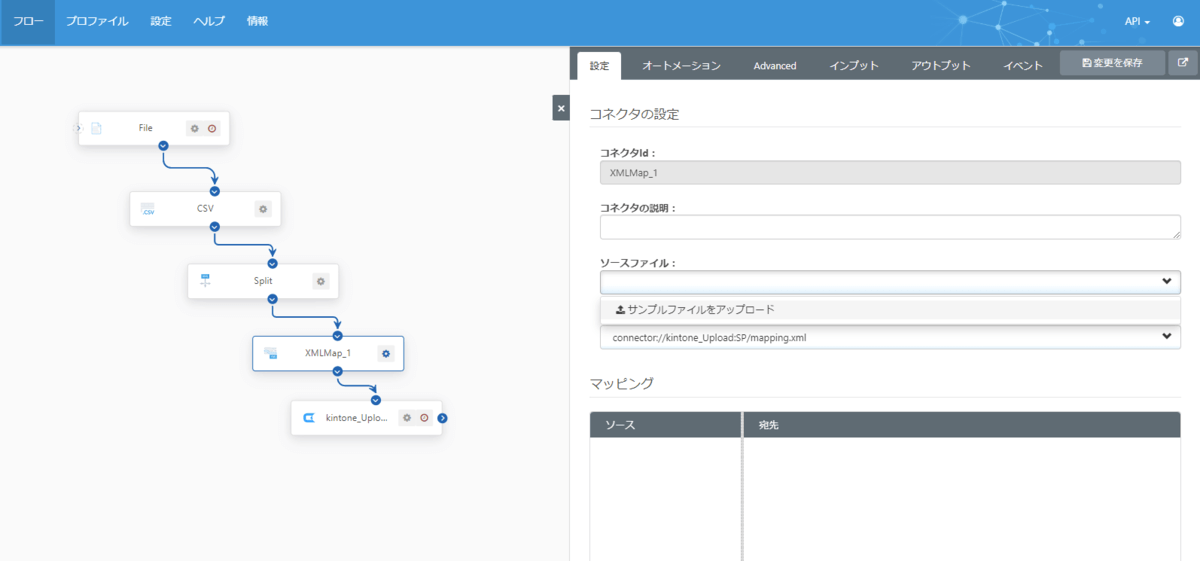Open connector settings in new window icon

pos(1183,63)
